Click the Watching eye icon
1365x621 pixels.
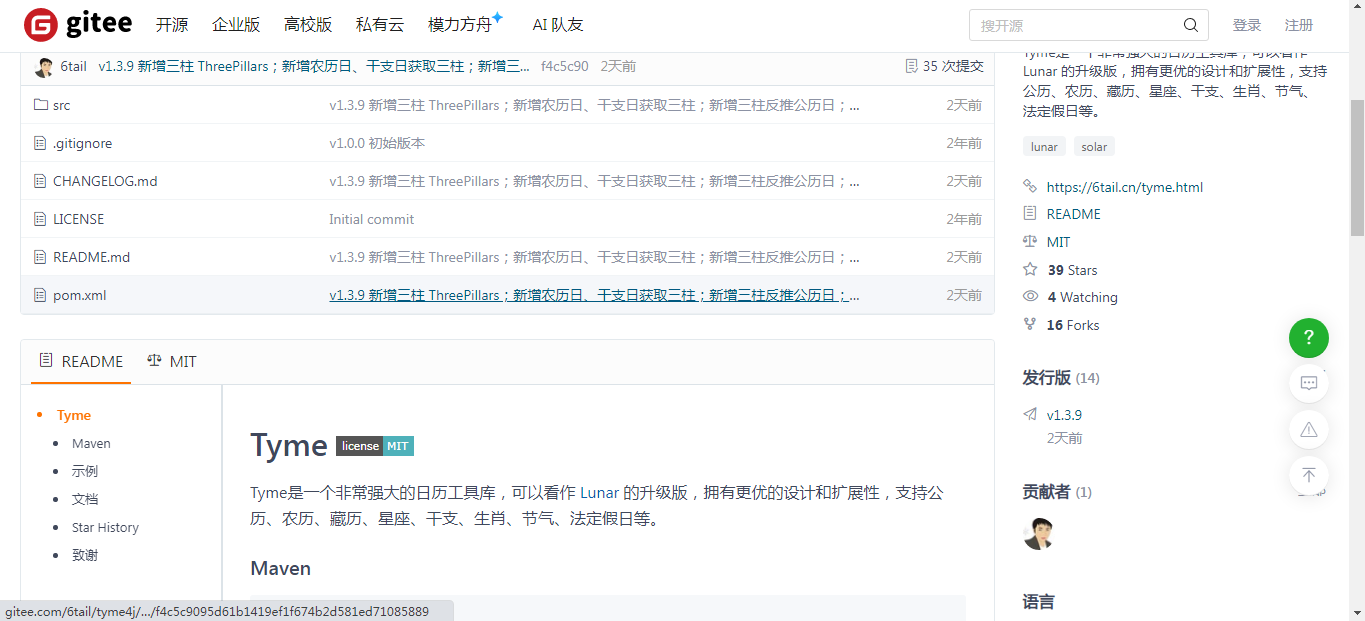pyautogui.click(x=1030, y=297)
